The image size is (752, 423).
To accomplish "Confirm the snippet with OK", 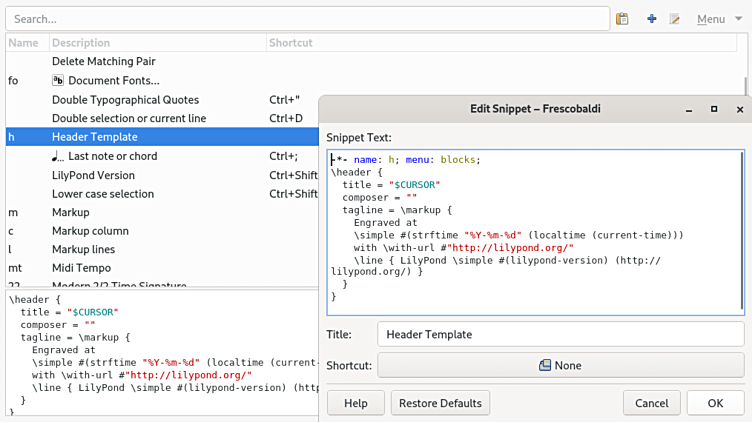I will point(715,403).
